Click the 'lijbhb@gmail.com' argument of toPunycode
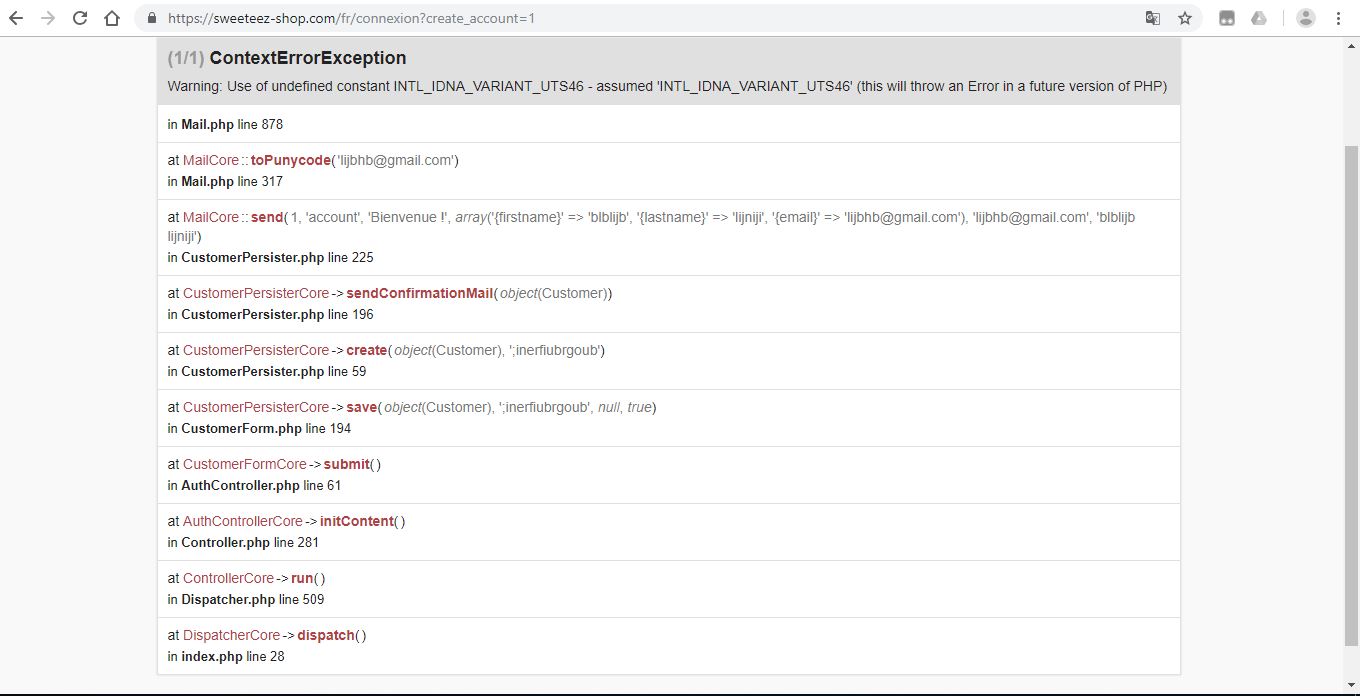 pos(395,160)
